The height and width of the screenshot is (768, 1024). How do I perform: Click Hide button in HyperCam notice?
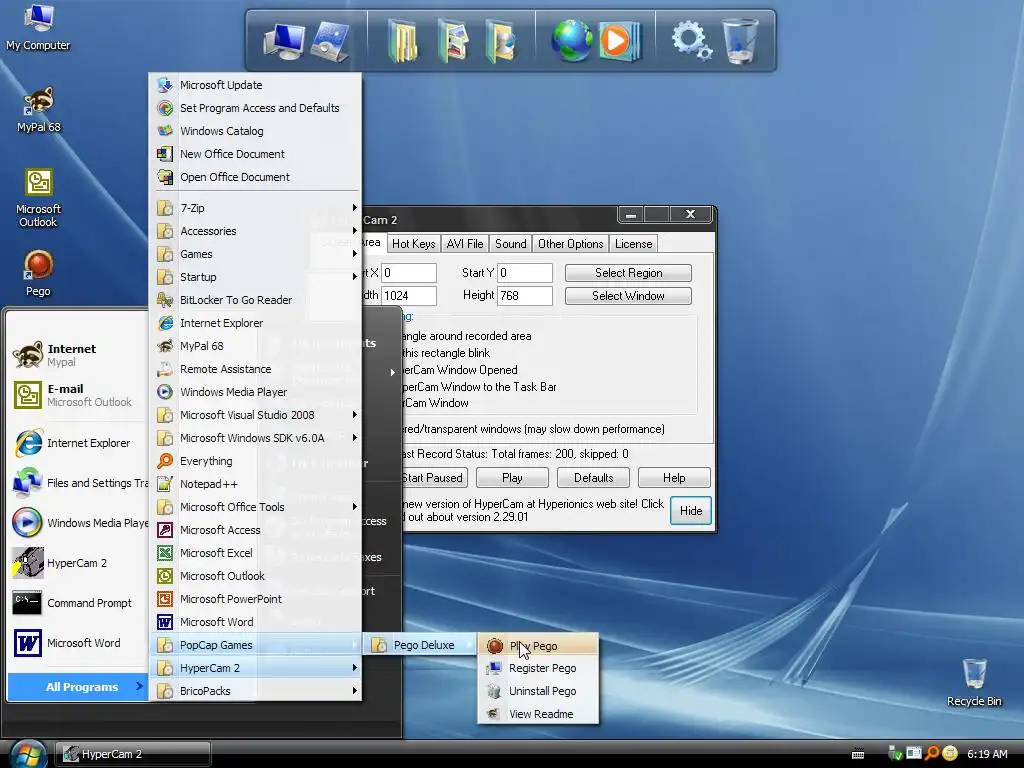point(691,511)
